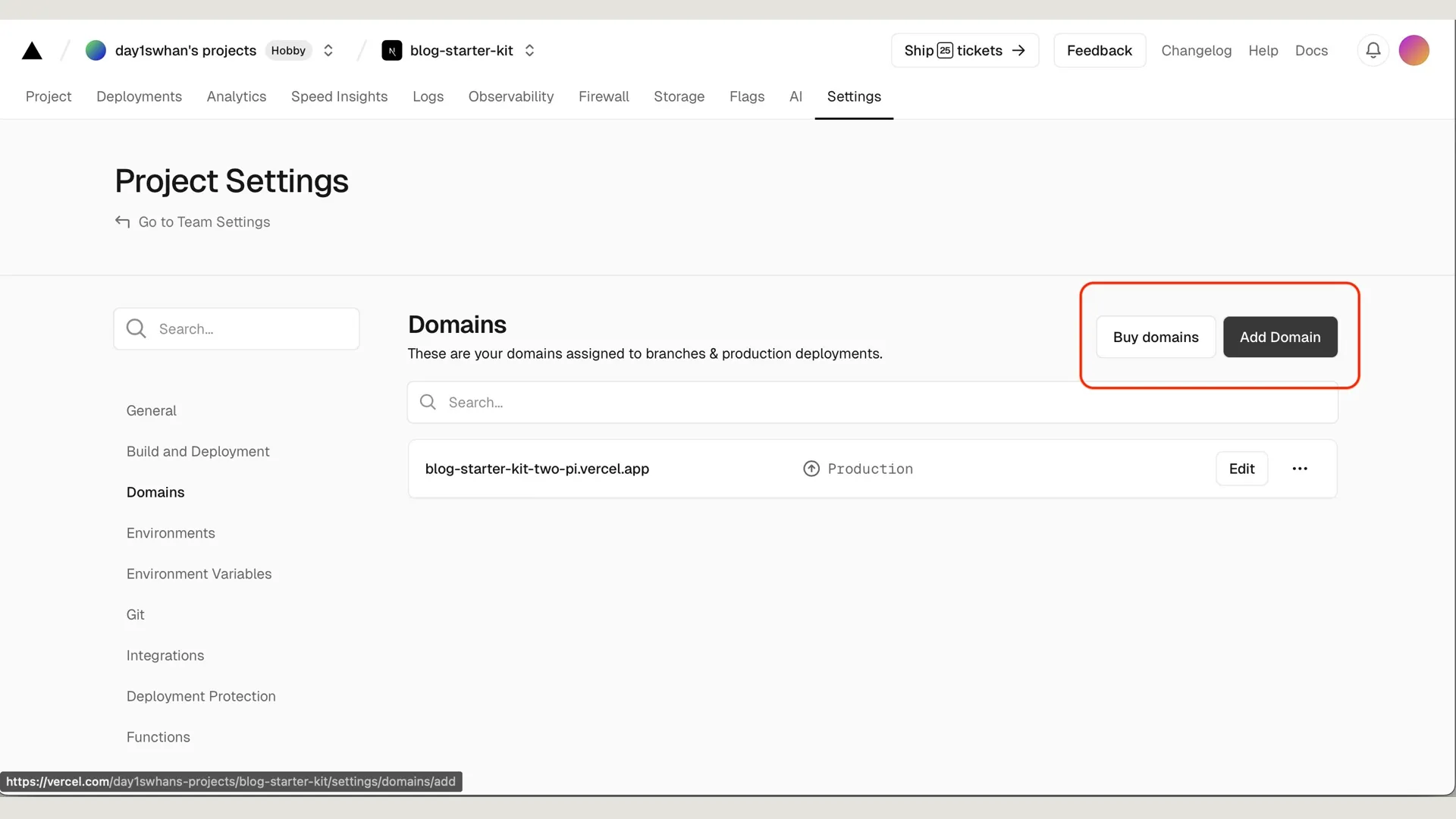The height and width of the screenshot is (819, 1456).
Task: Open Environment Variables settings
Action: [x=199, y=574]
